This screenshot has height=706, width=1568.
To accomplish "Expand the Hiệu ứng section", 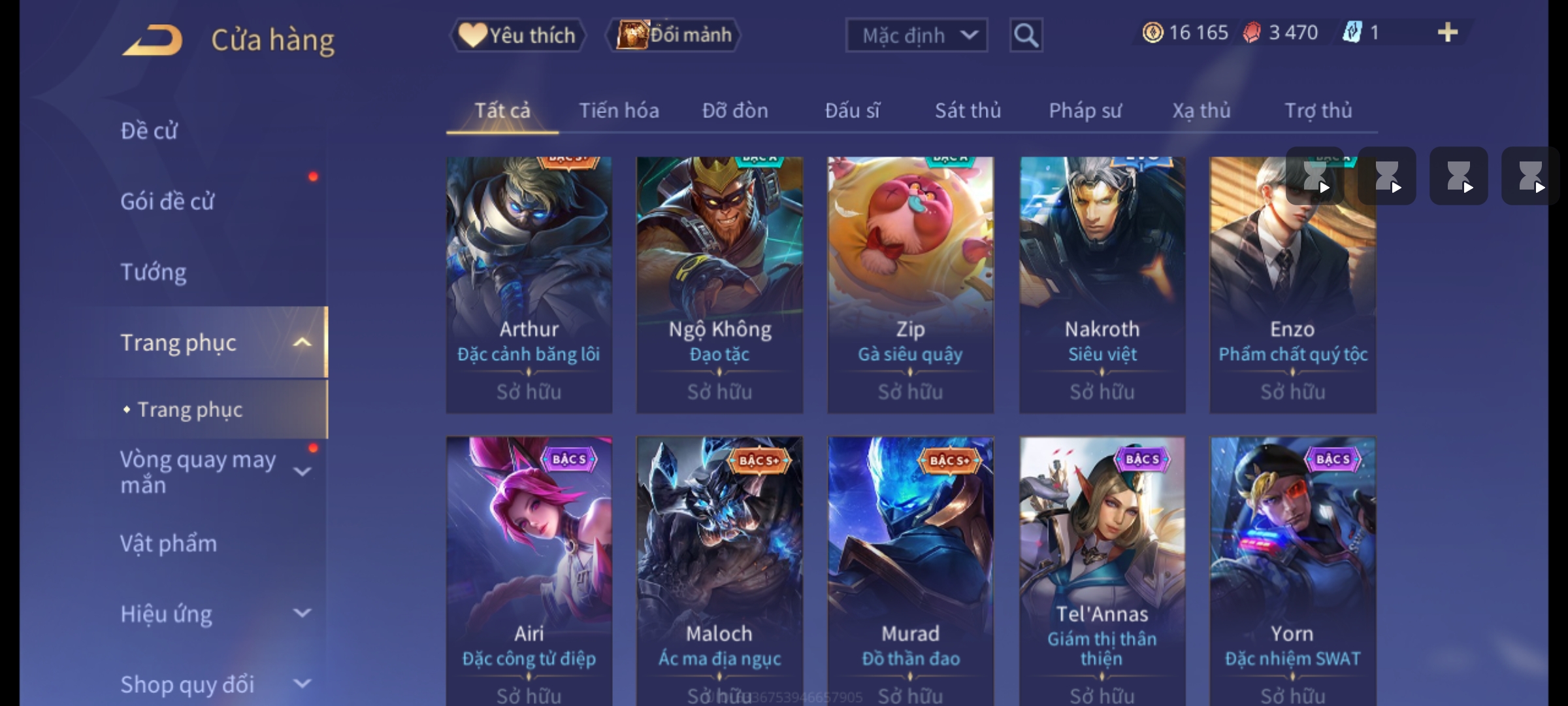I will coord(302,614).
